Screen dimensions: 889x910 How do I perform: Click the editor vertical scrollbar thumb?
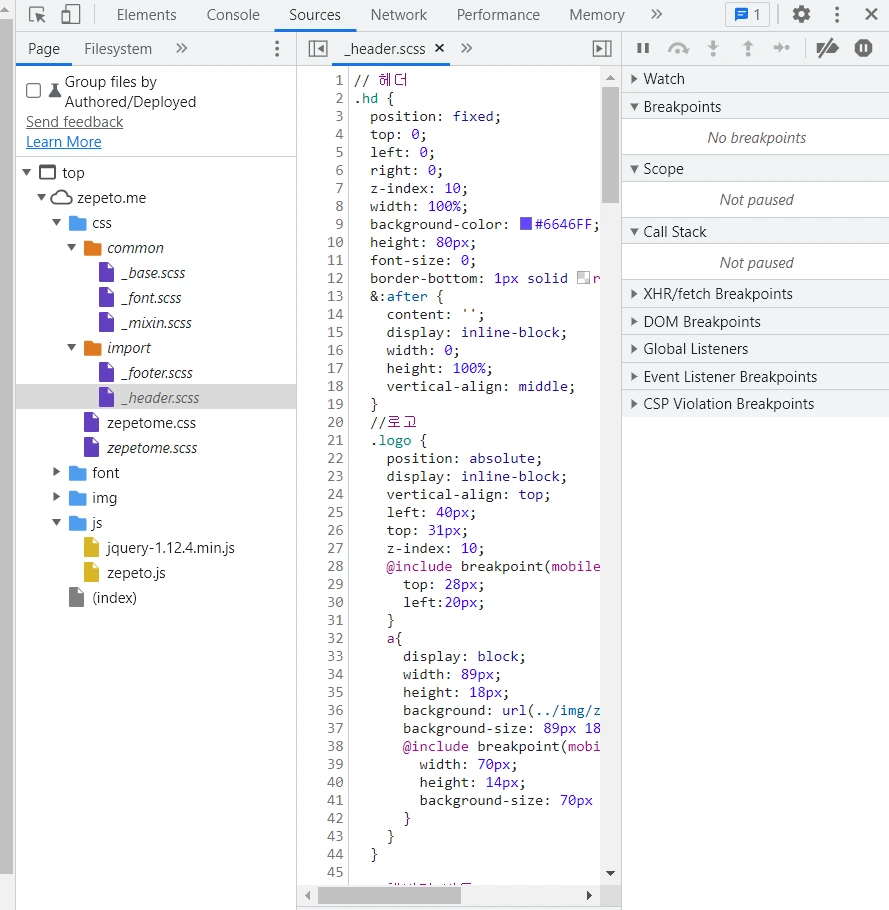click(x=610, y=145)
